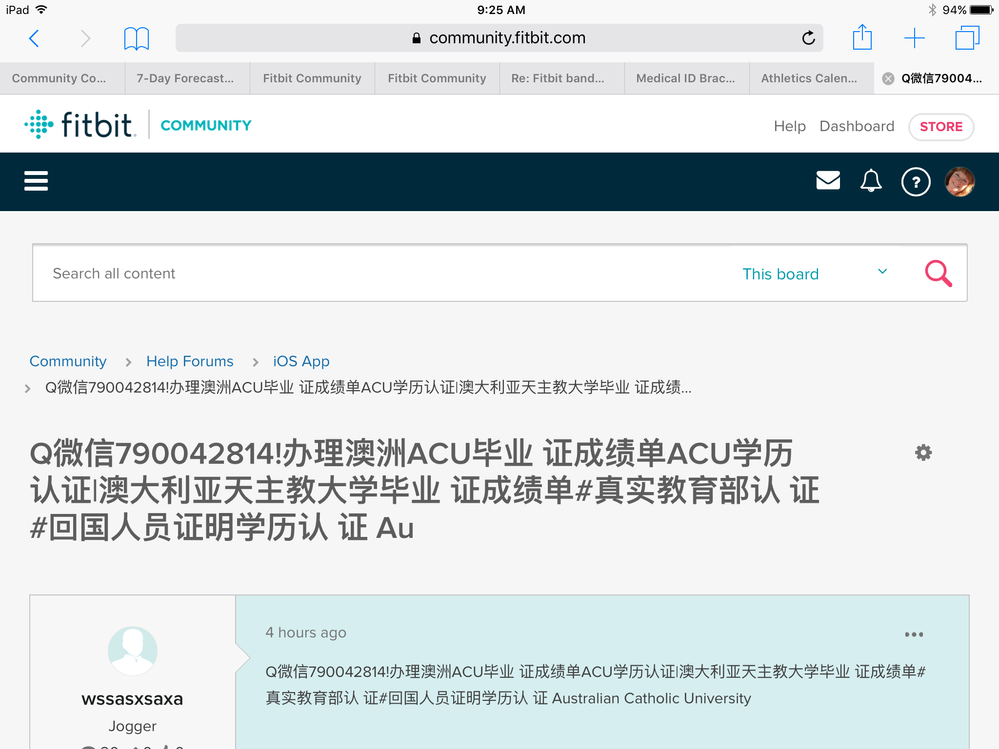Show all tabs overview icon
999x749 pixels.
967,38
